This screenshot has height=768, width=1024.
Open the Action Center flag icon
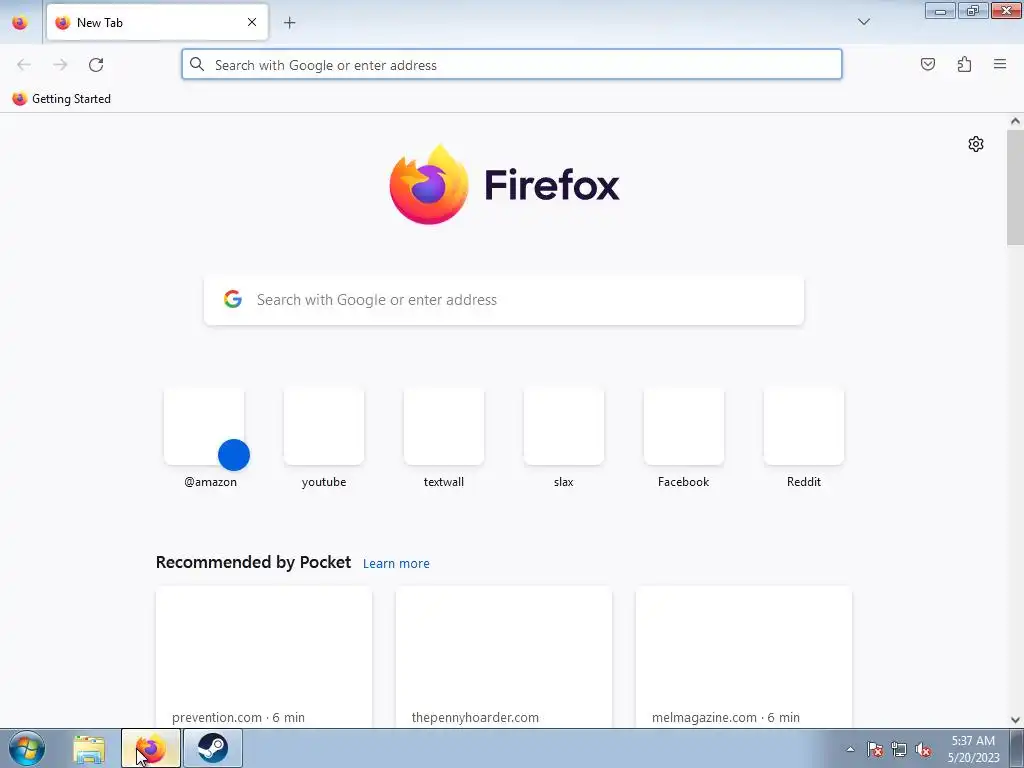pos(875,749)
